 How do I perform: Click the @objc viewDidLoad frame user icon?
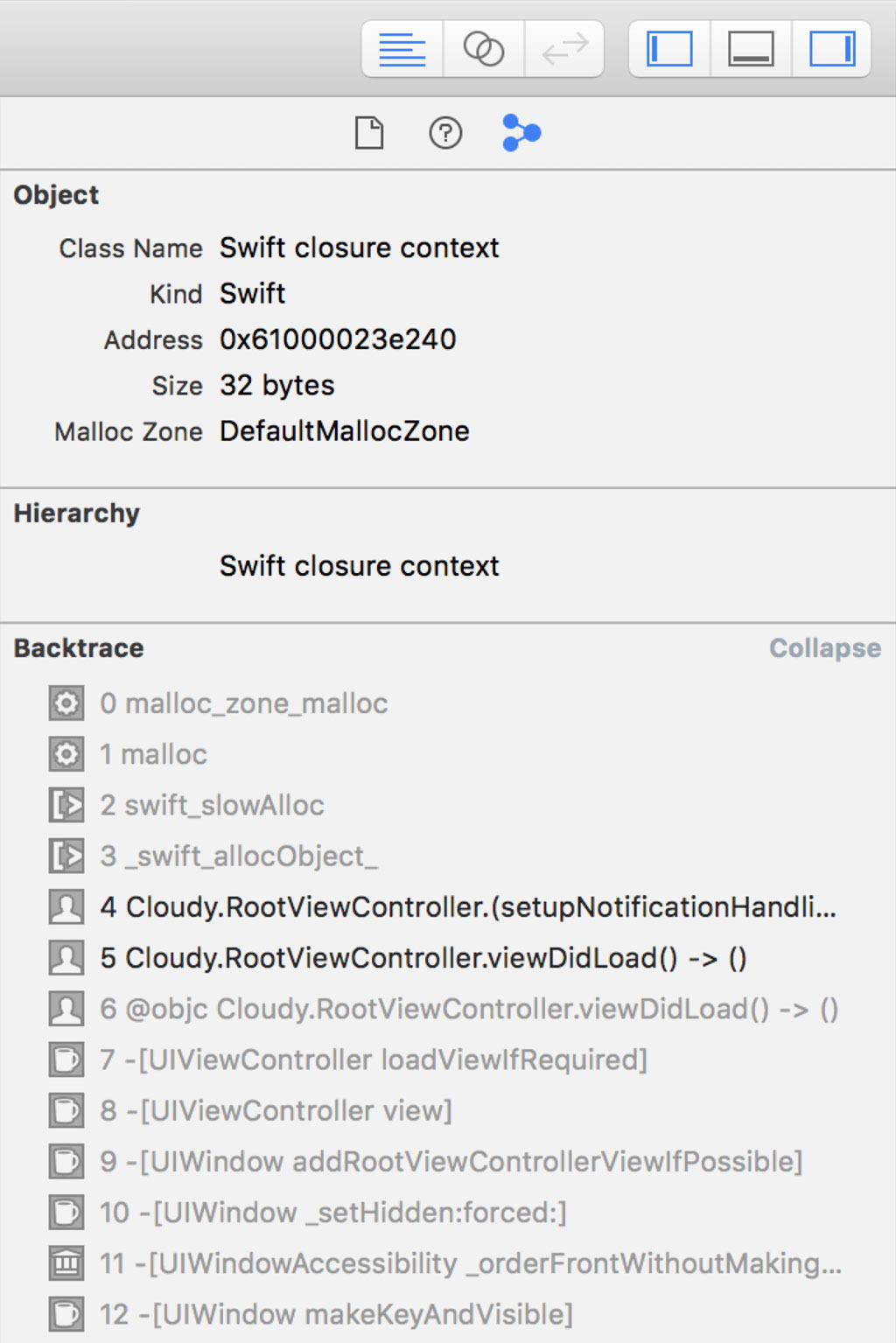pyautogui.click(x=66, y=1009)
